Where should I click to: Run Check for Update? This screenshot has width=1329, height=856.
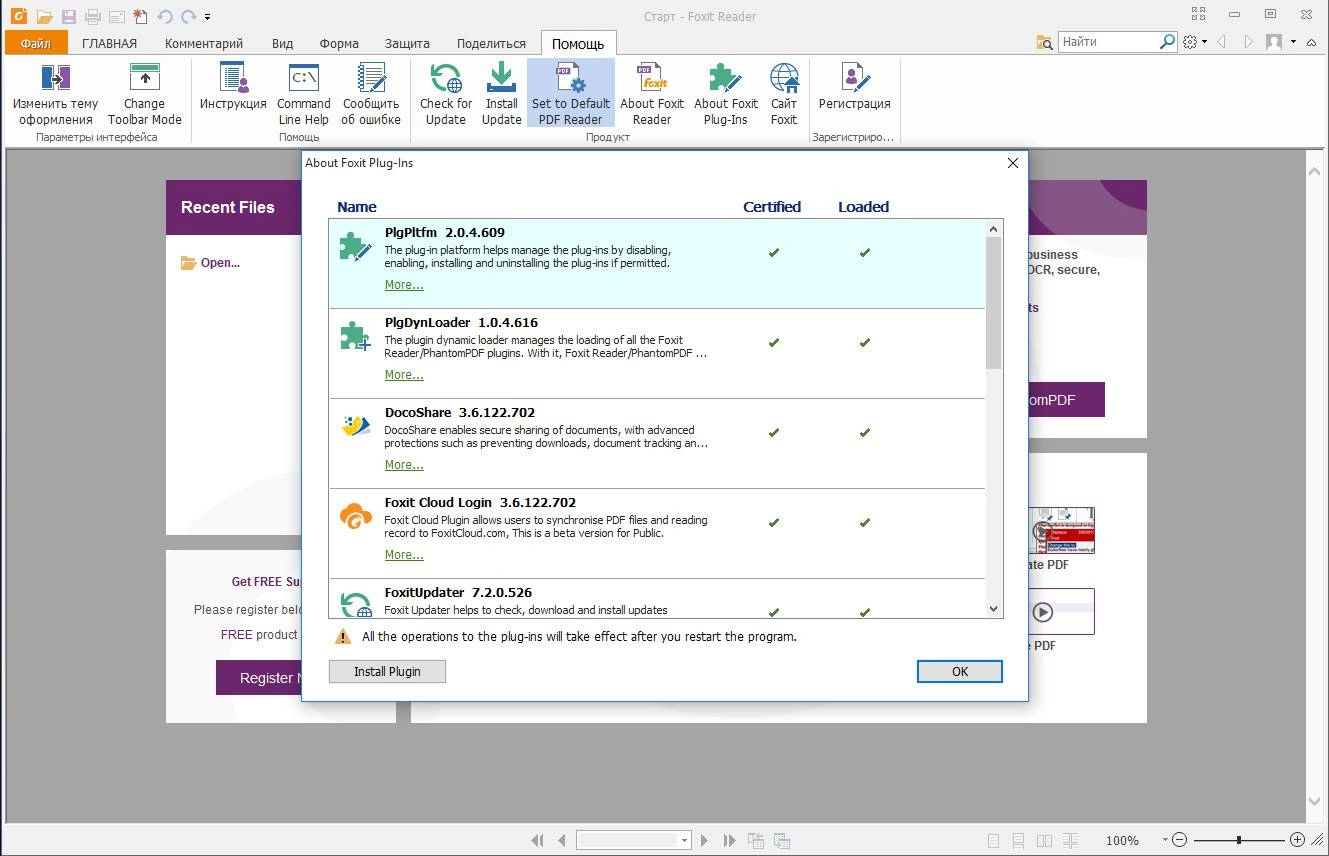pos(446,94)
